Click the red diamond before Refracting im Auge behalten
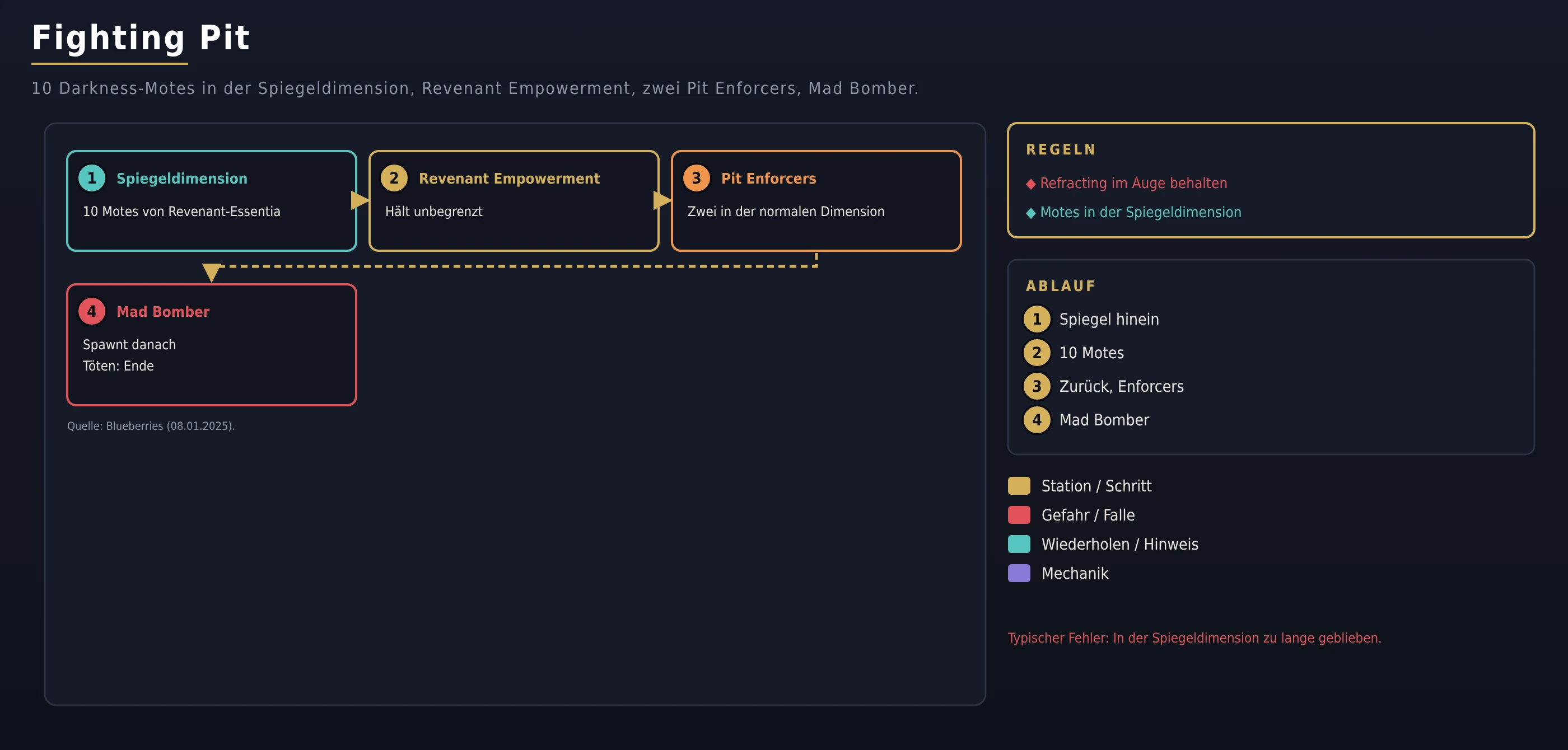 1030,184
